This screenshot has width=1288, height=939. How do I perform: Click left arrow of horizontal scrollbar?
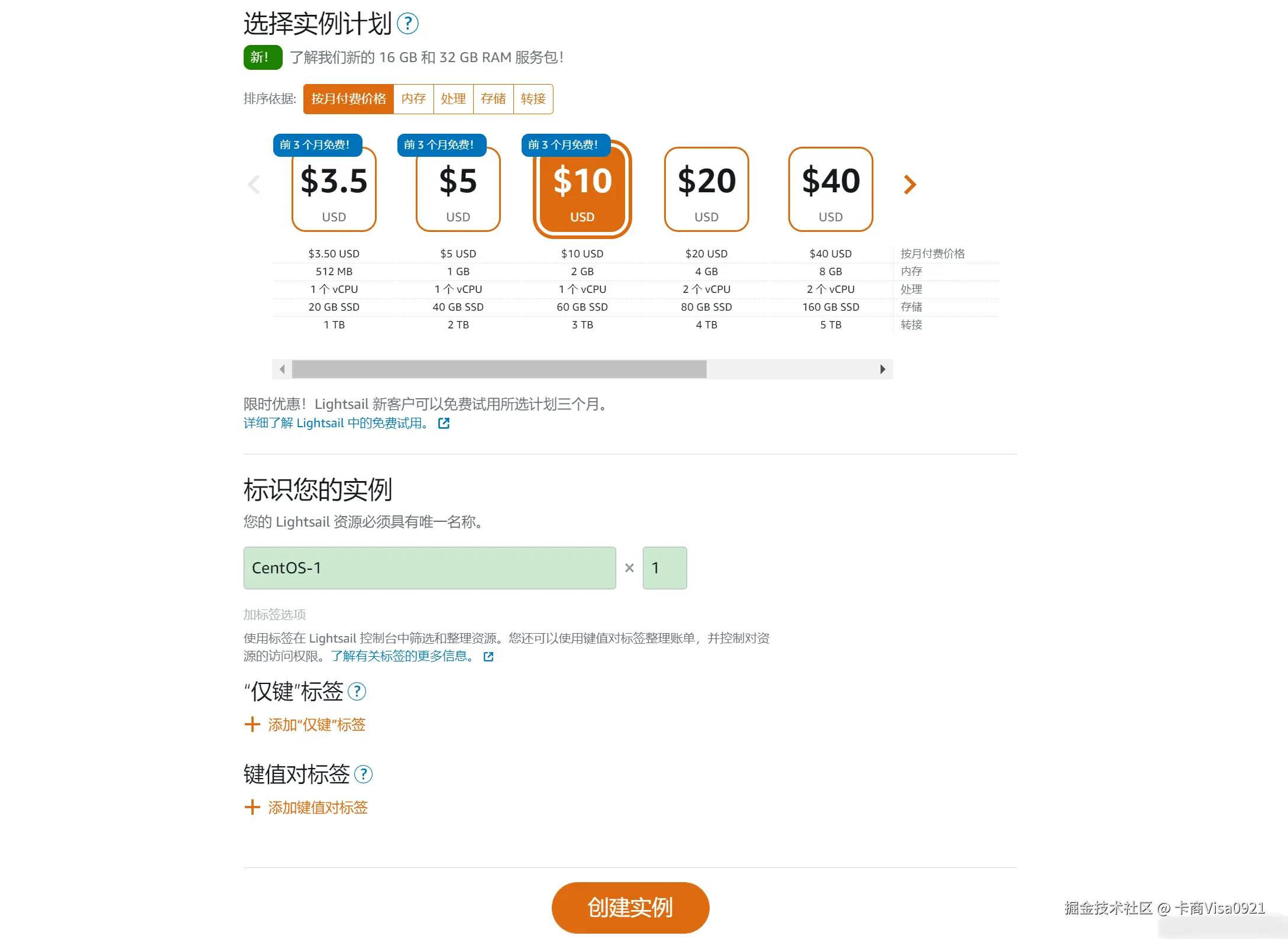(282, 369)
